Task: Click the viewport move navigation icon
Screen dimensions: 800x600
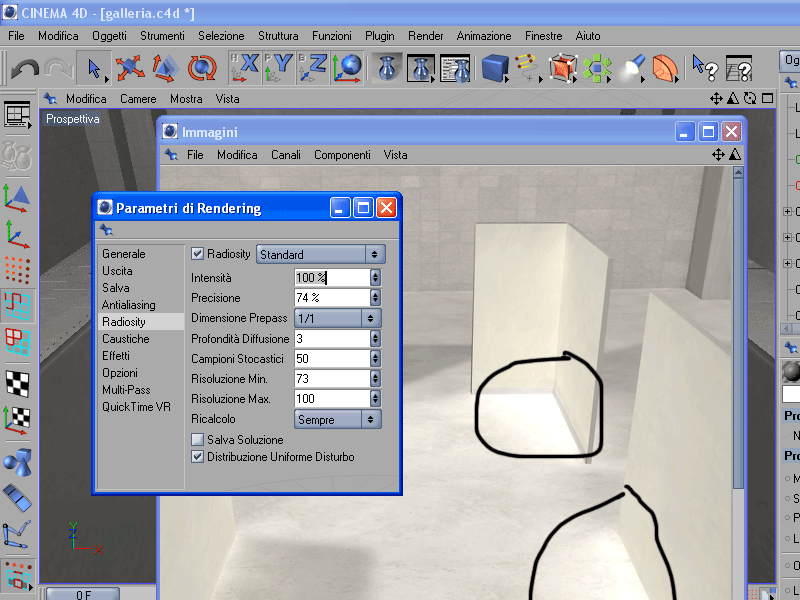Action: click(x=716, y=98)
